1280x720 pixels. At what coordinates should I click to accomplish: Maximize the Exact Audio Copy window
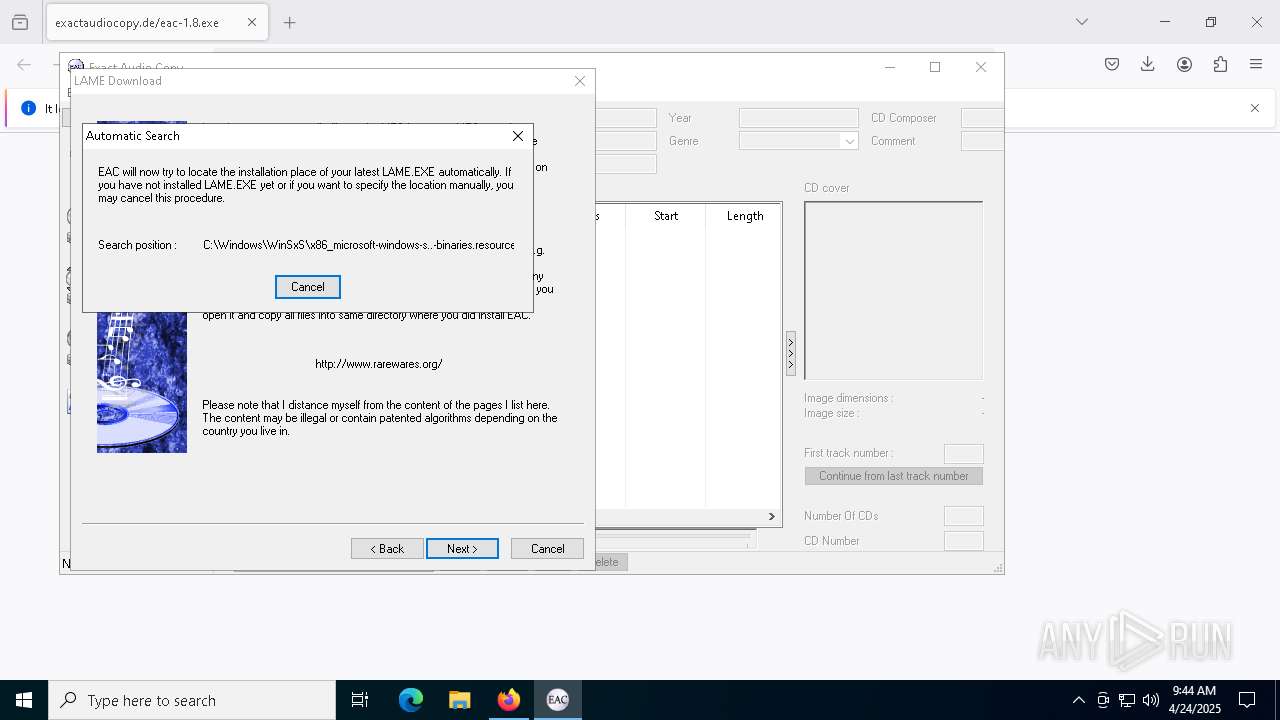tap(935, 67)
